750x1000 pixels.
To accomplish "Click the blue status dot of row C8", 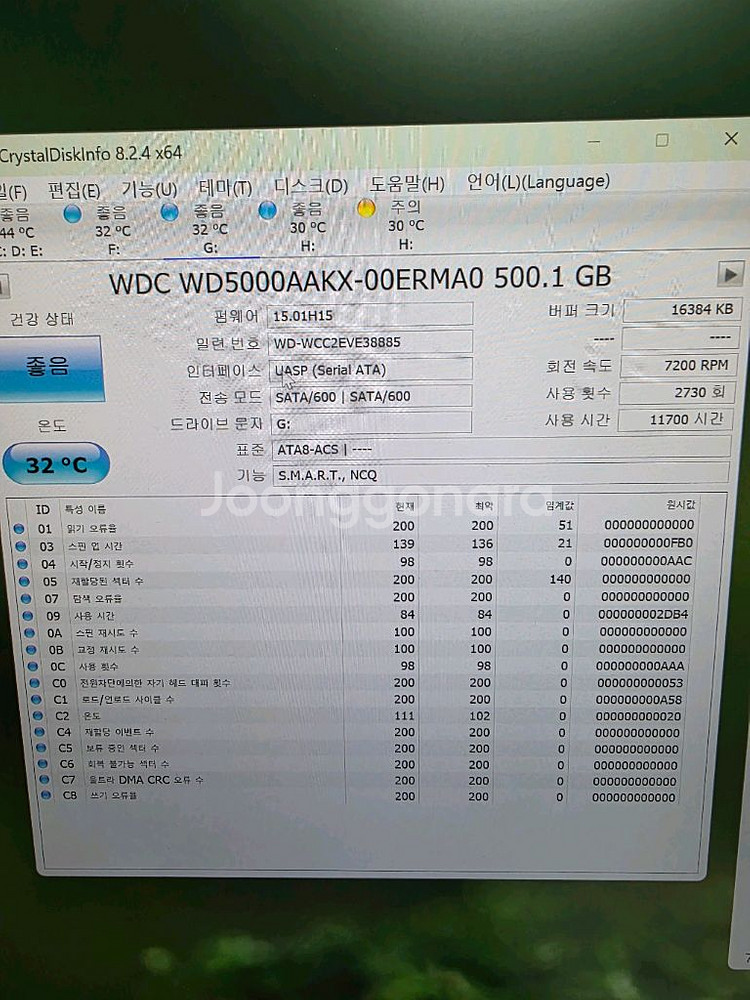I will pos(46,795).
